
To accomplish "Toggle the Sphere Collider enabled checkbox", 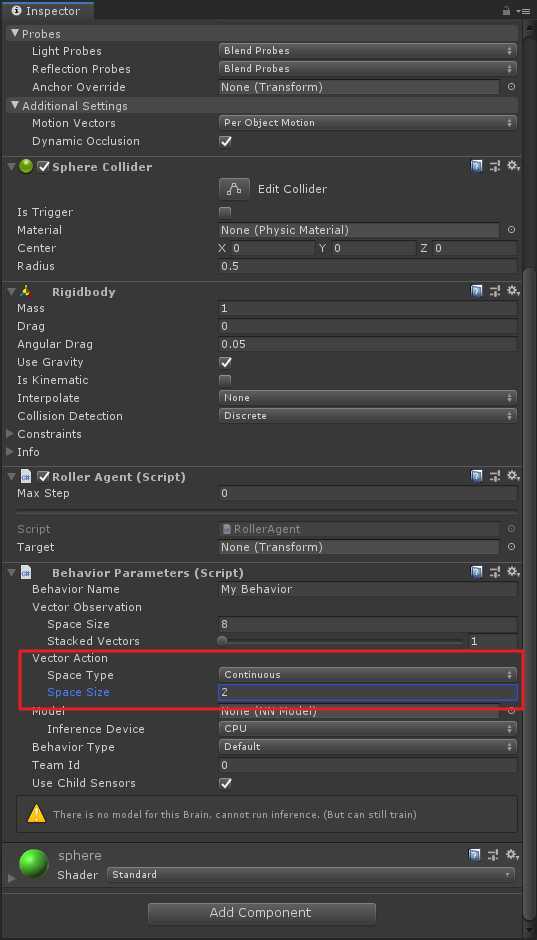I will pos(44,167).
